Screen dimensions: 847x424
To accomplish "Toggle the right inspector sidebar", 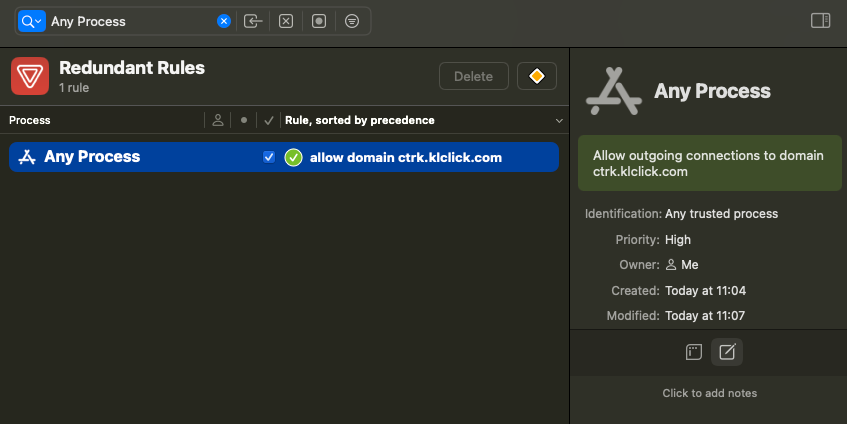I will click(820, 21).
